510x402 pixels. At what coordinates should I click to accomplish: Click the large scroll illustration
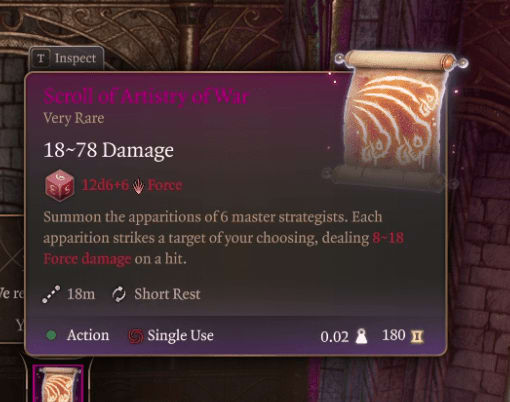pyautogui.click(x=395, y=120)
